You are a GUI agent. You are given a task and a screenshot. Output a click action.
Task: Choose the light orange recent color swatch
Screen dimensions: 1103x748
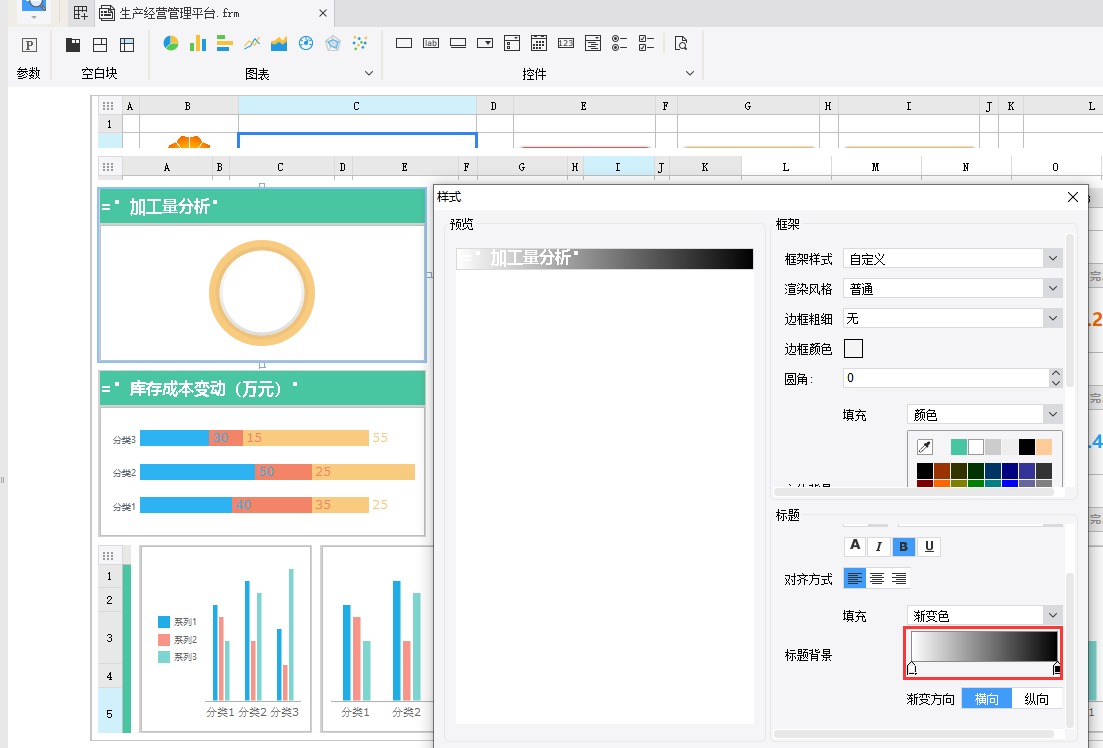pos(1044,447)
